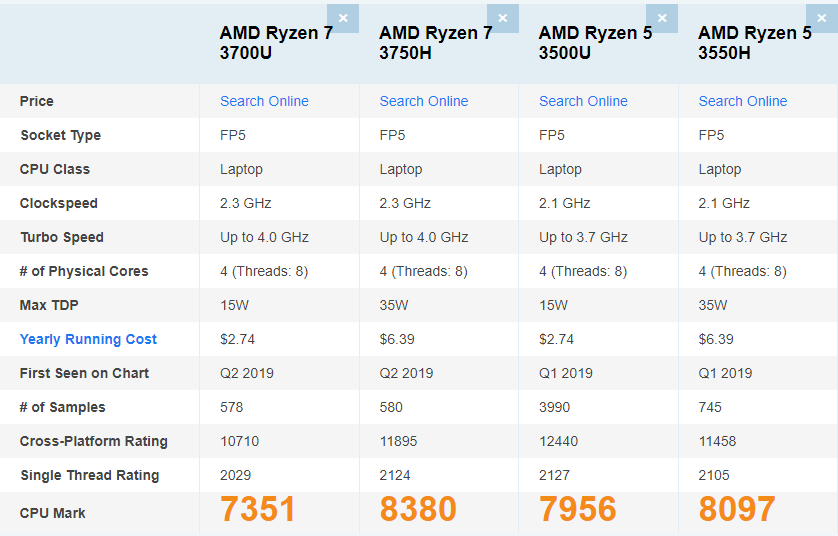Remove AMD Ryzen 7 3750H column
The height and width of the screenshot is (536, 838).
[x=502, y=18]
